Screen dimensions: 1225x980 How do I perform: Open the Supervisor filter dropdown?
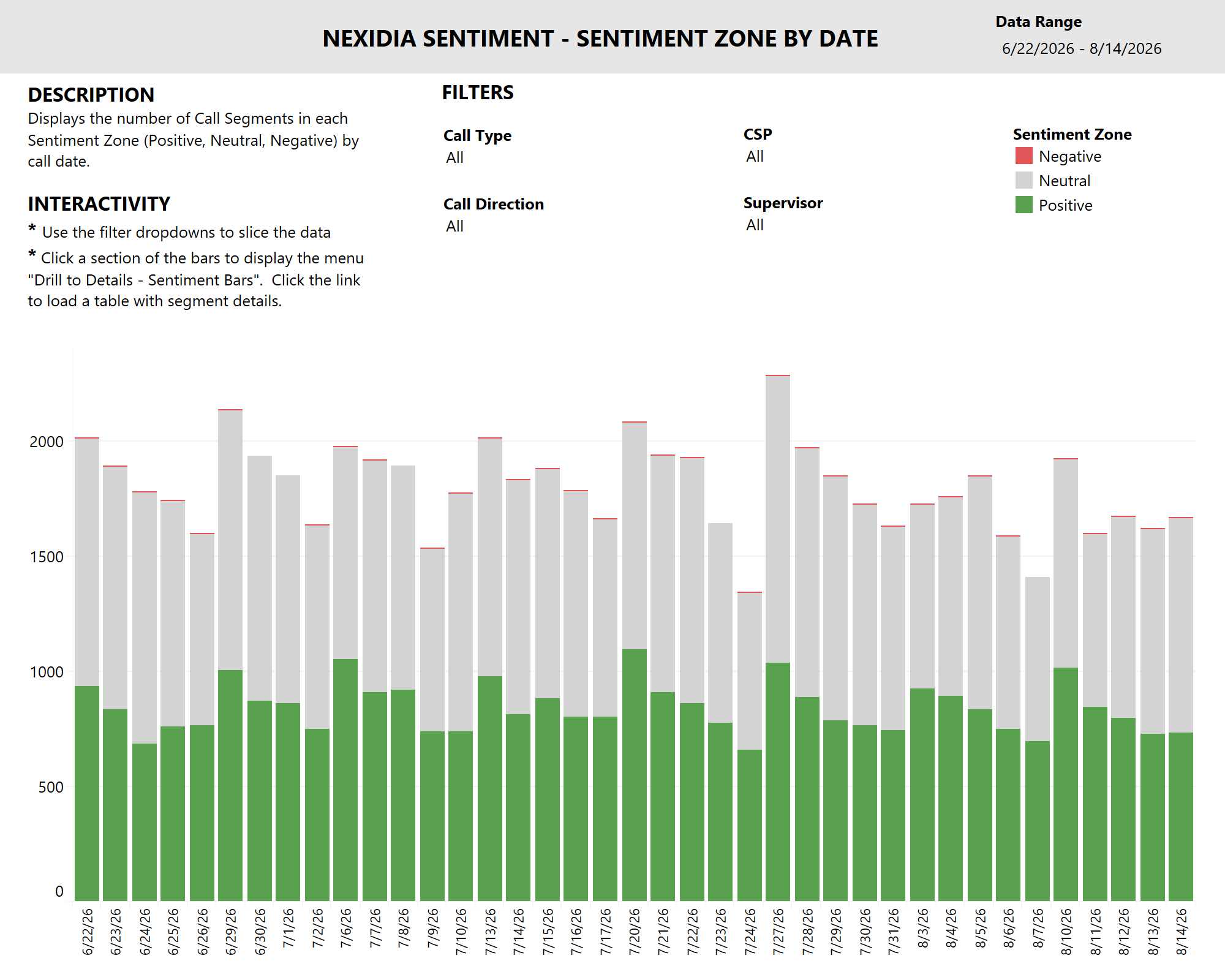(x=755, y=225)
